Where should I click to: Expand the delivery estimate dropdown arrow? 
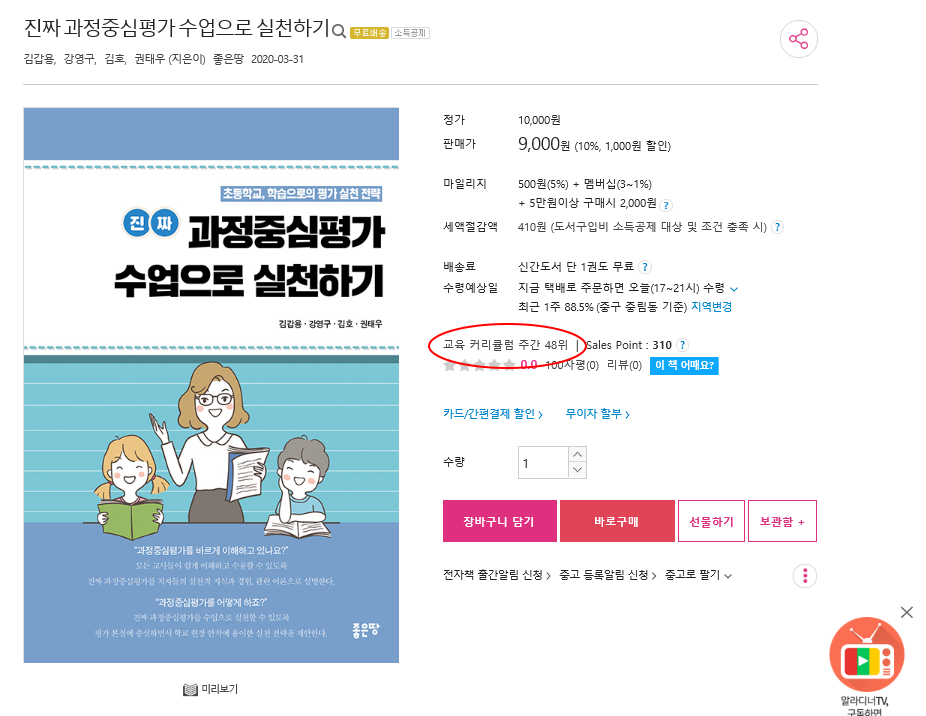[x=734, y=289]
